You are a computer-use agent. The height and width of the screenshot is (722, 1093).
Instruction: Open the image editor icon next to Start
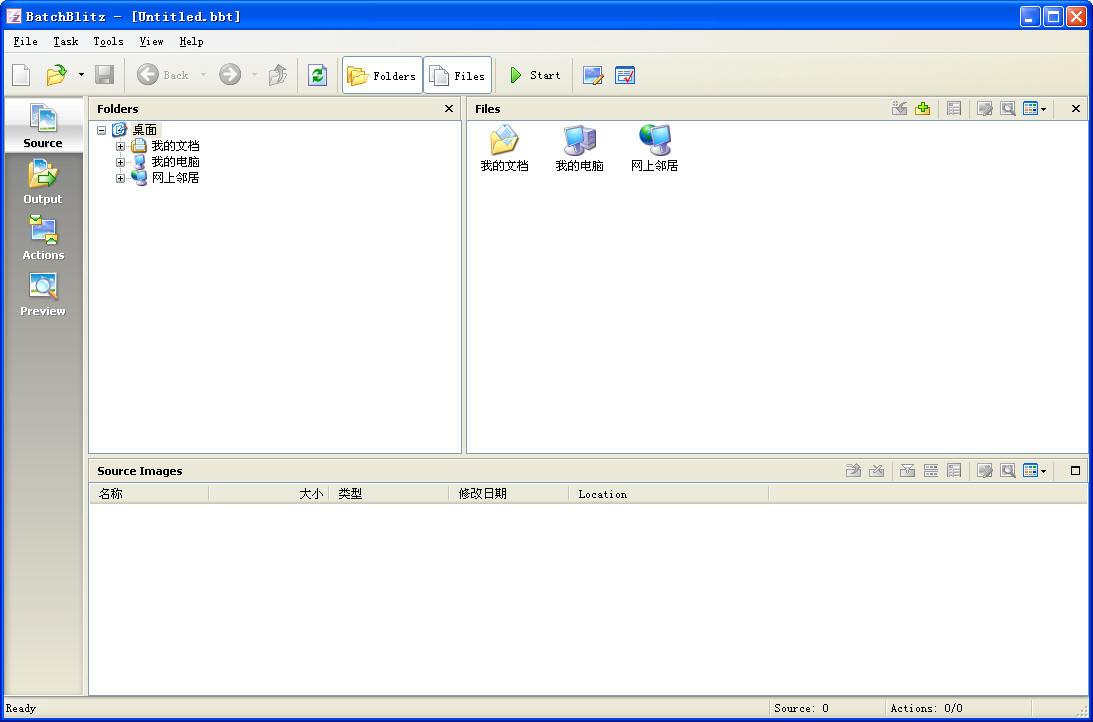593,75
